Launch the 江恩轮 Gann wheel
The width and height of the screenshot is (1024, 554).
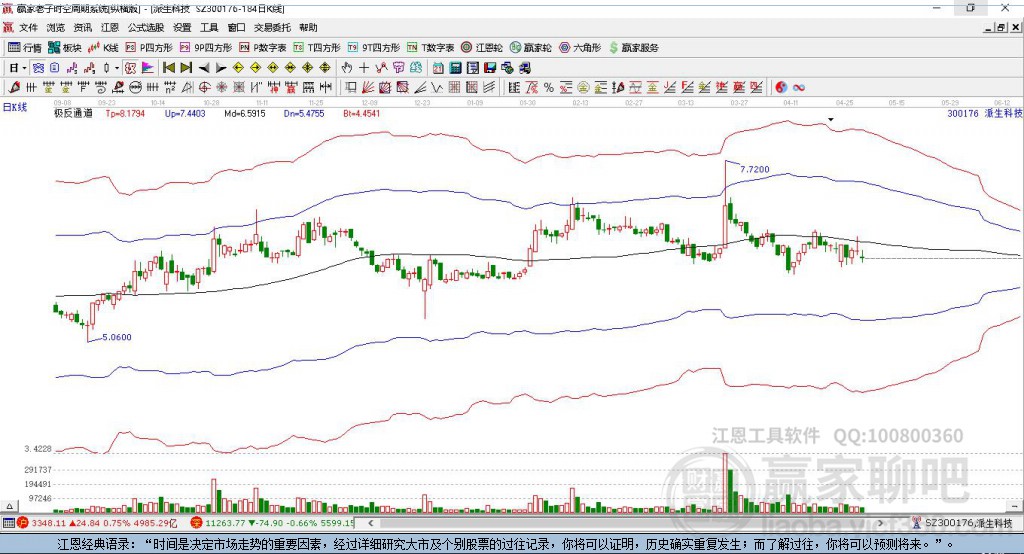482,48
